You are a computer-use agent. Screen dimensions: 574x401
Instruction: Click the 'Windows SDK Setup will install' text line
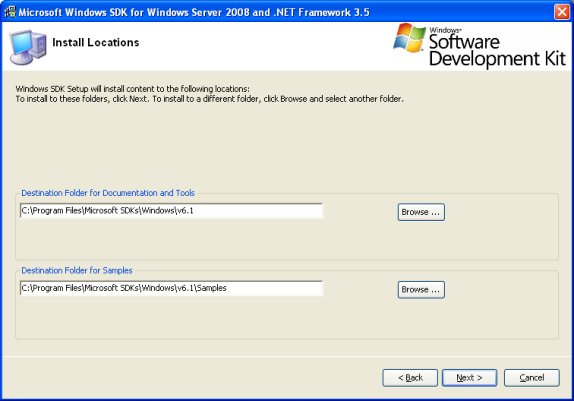coord(133,89)
